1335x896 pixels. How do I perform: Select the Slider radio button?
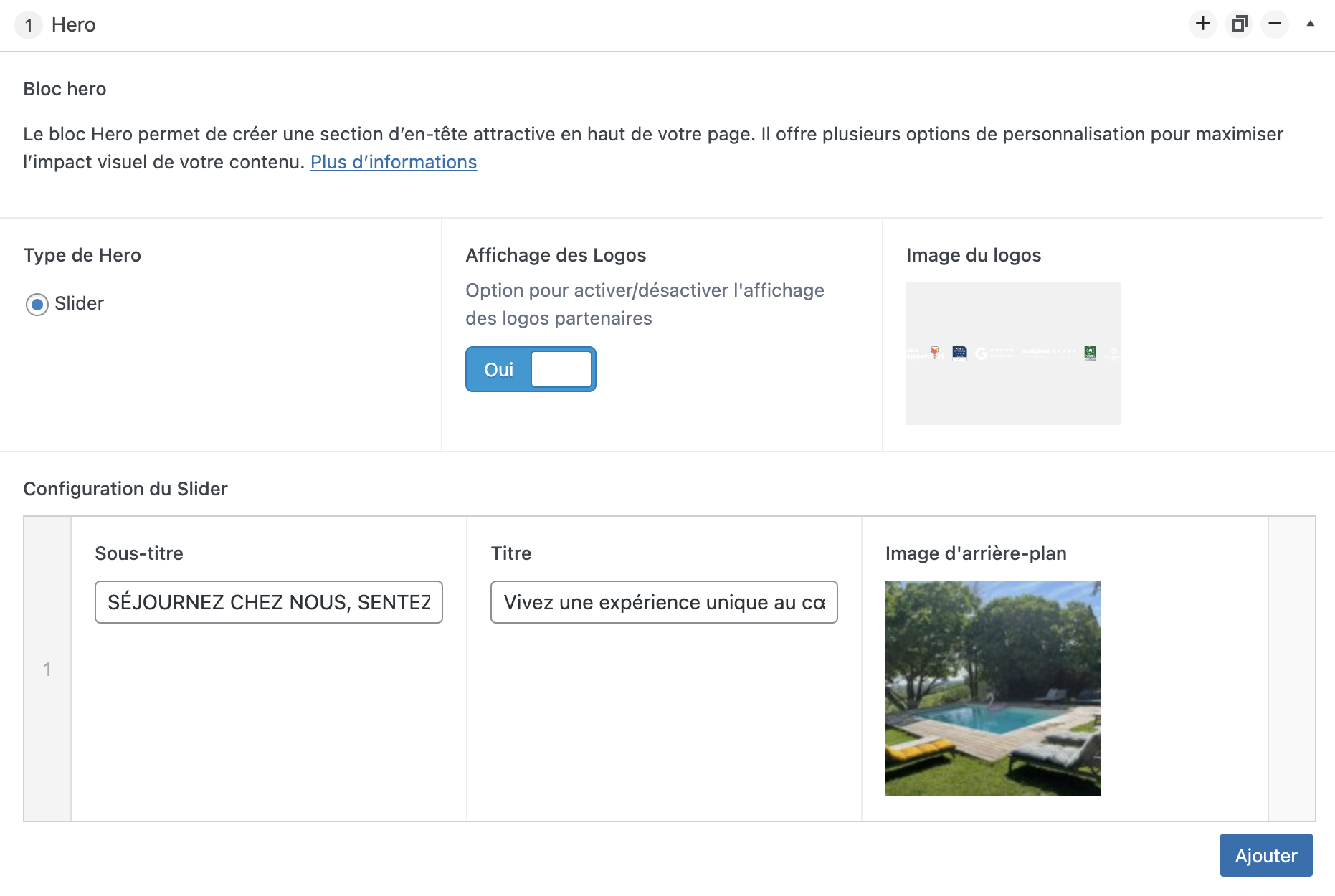[37, 305]
